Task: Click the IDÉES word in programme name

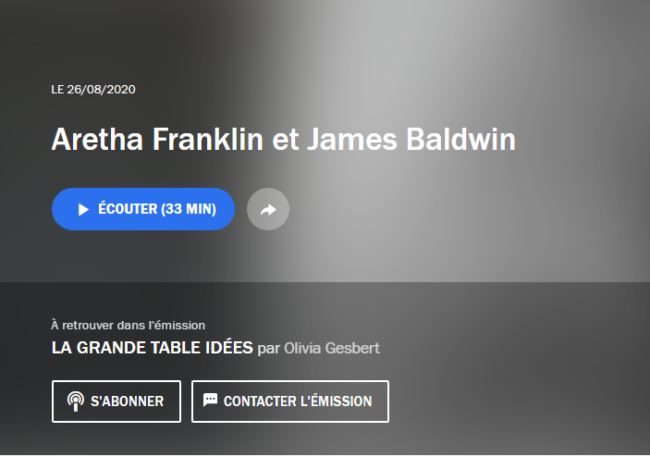Action: point(229,348)
